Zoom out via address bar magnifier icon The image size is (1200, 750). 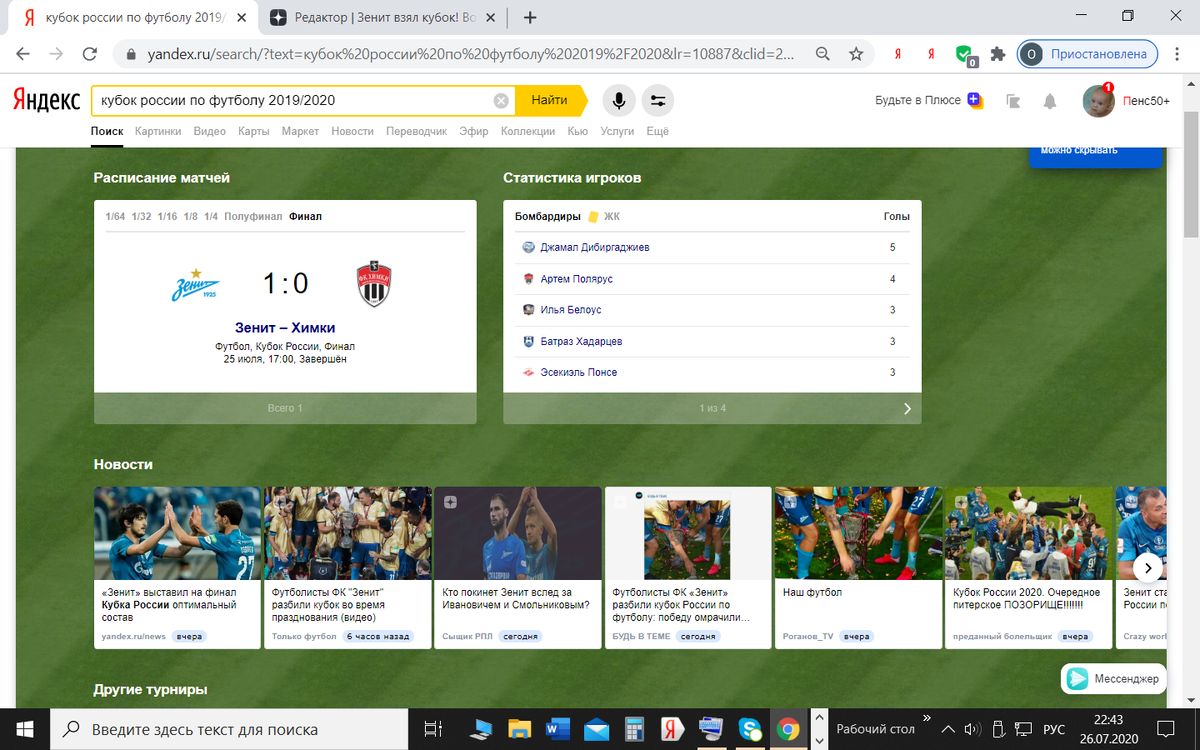822,54
